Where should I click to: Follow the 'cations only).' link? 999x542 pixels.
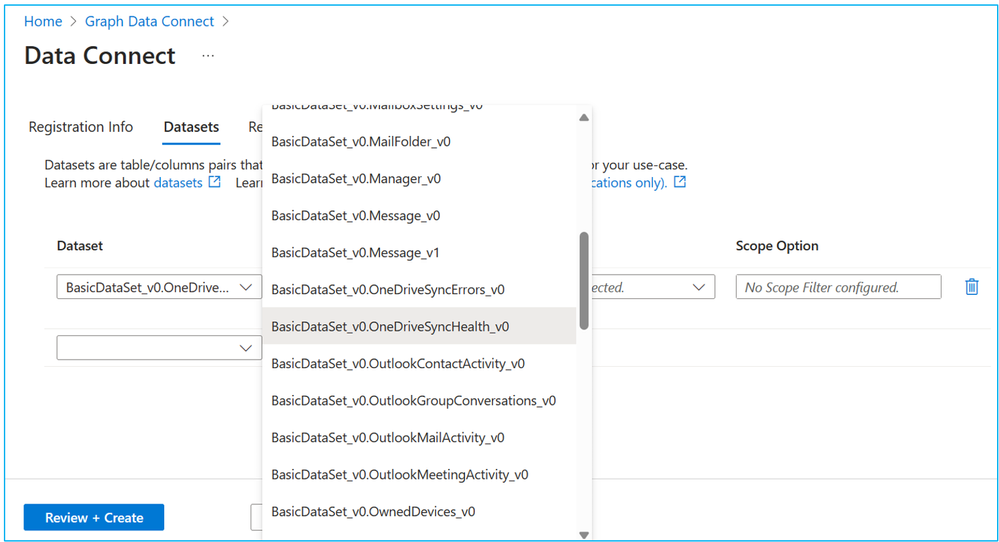tap(629, 183)
